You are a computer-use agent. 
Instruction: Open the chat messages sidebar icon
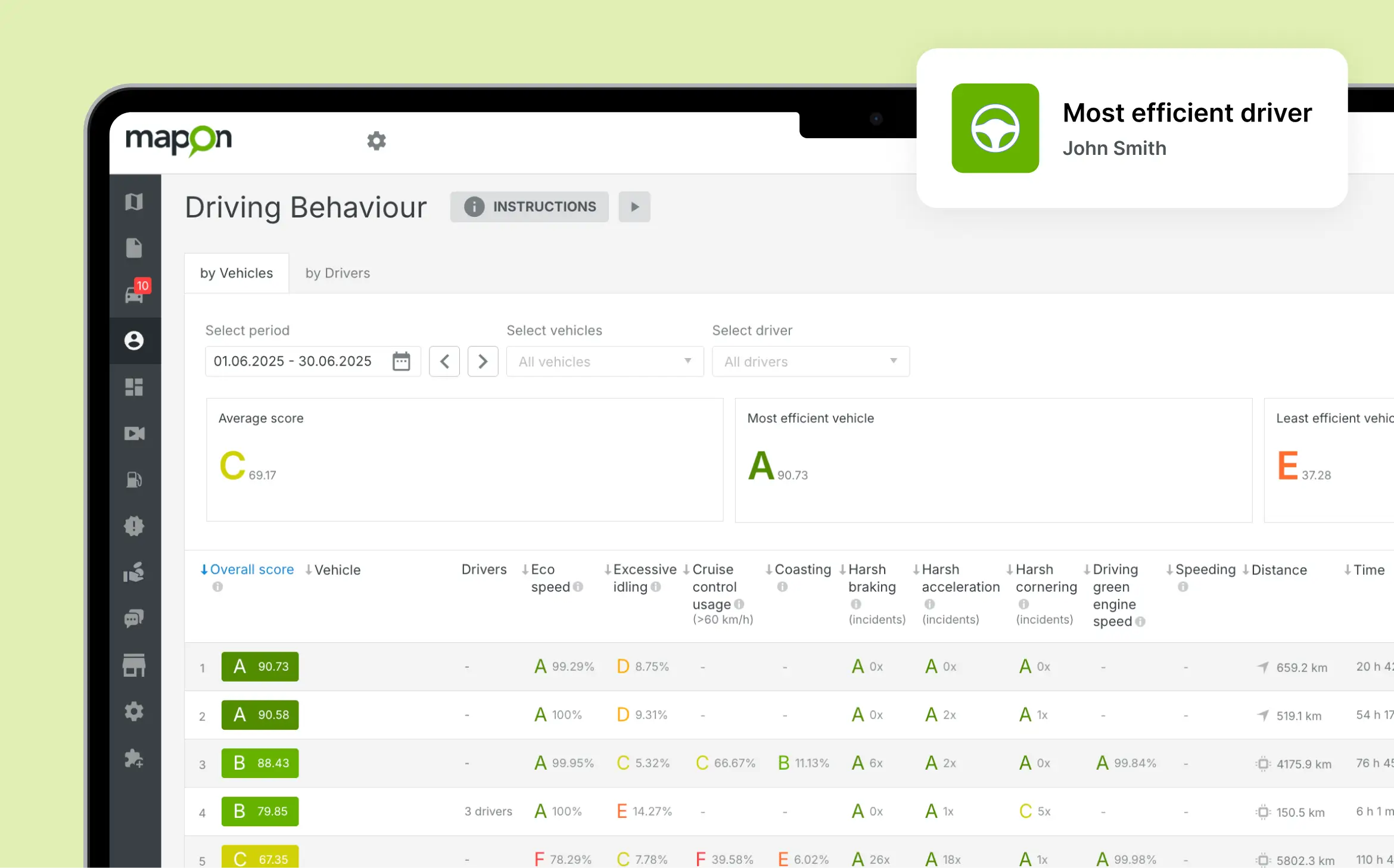(134, 618)
